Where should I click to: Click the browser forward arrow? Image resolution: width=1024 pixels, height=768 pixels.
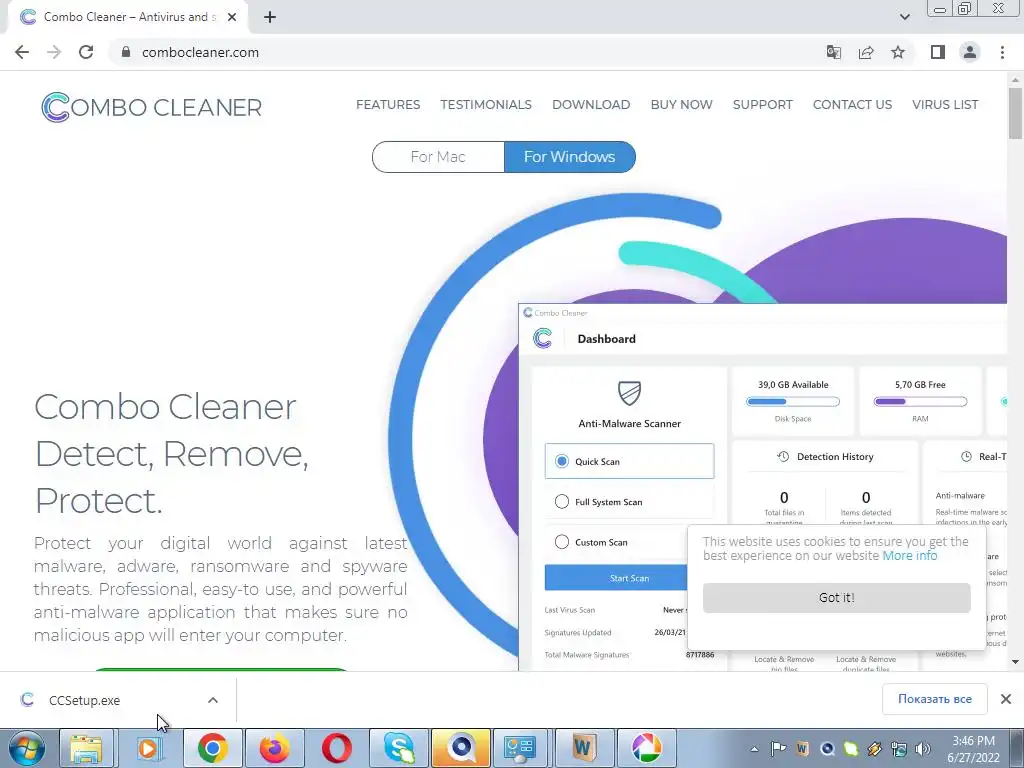[54, 52]
